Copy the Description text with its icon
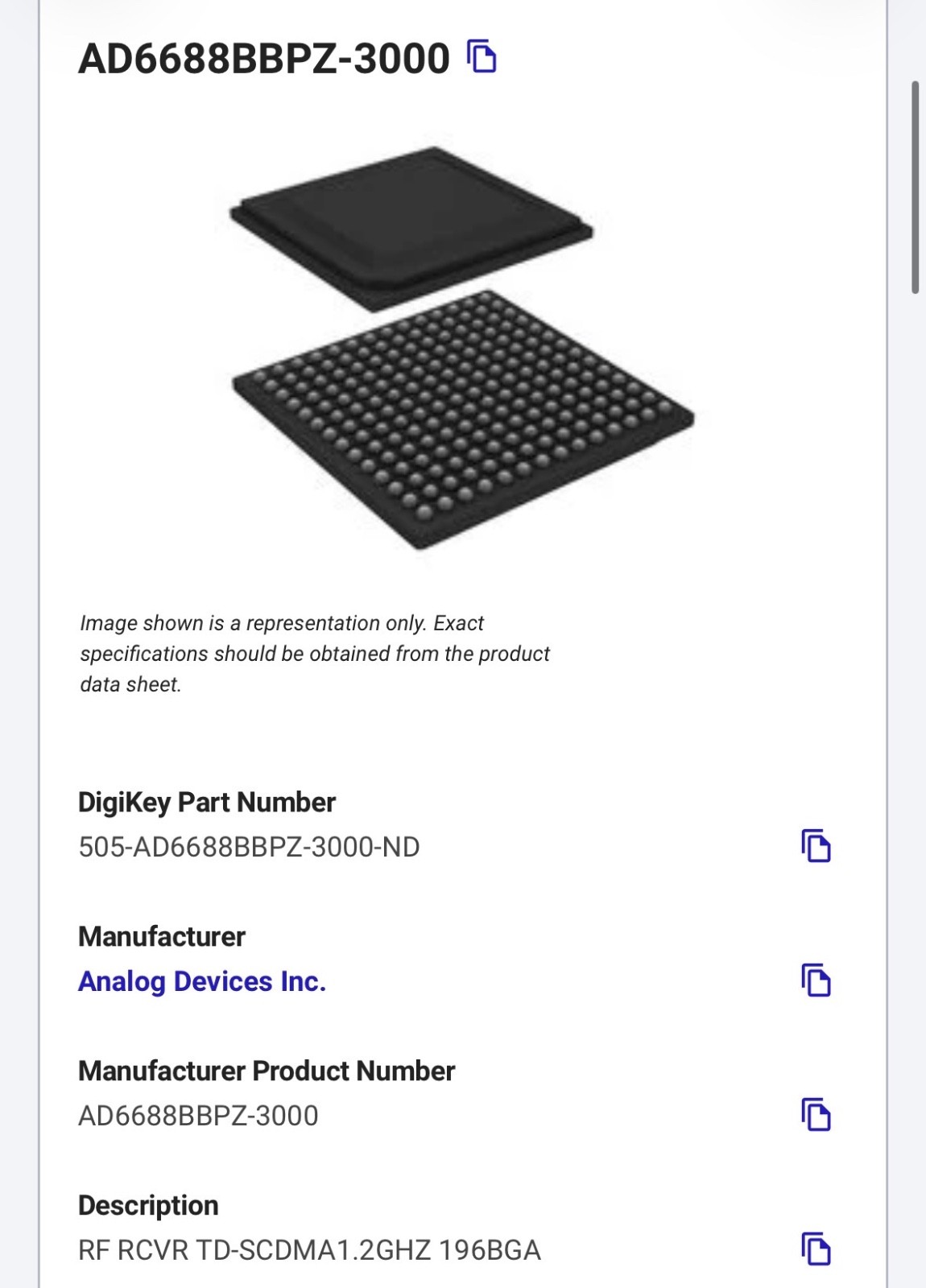Image resolution: width=926 pixels, height=1288 pixels. coord(816,1249)
